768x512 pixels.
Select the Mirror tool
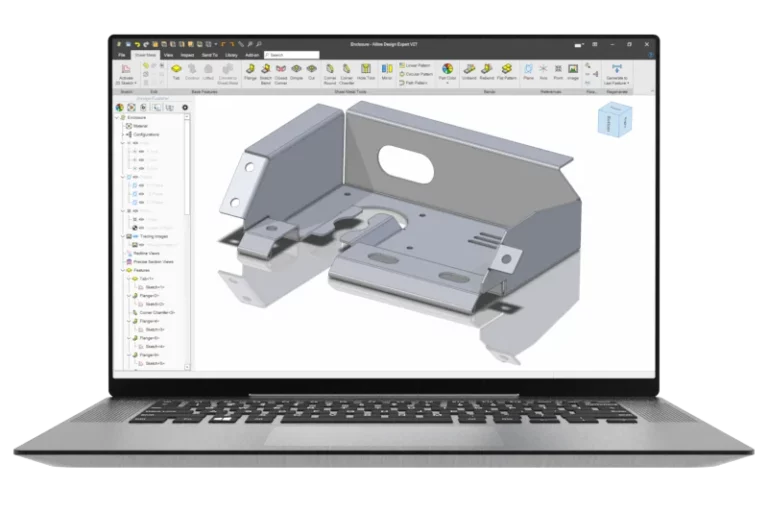[387, 72]
